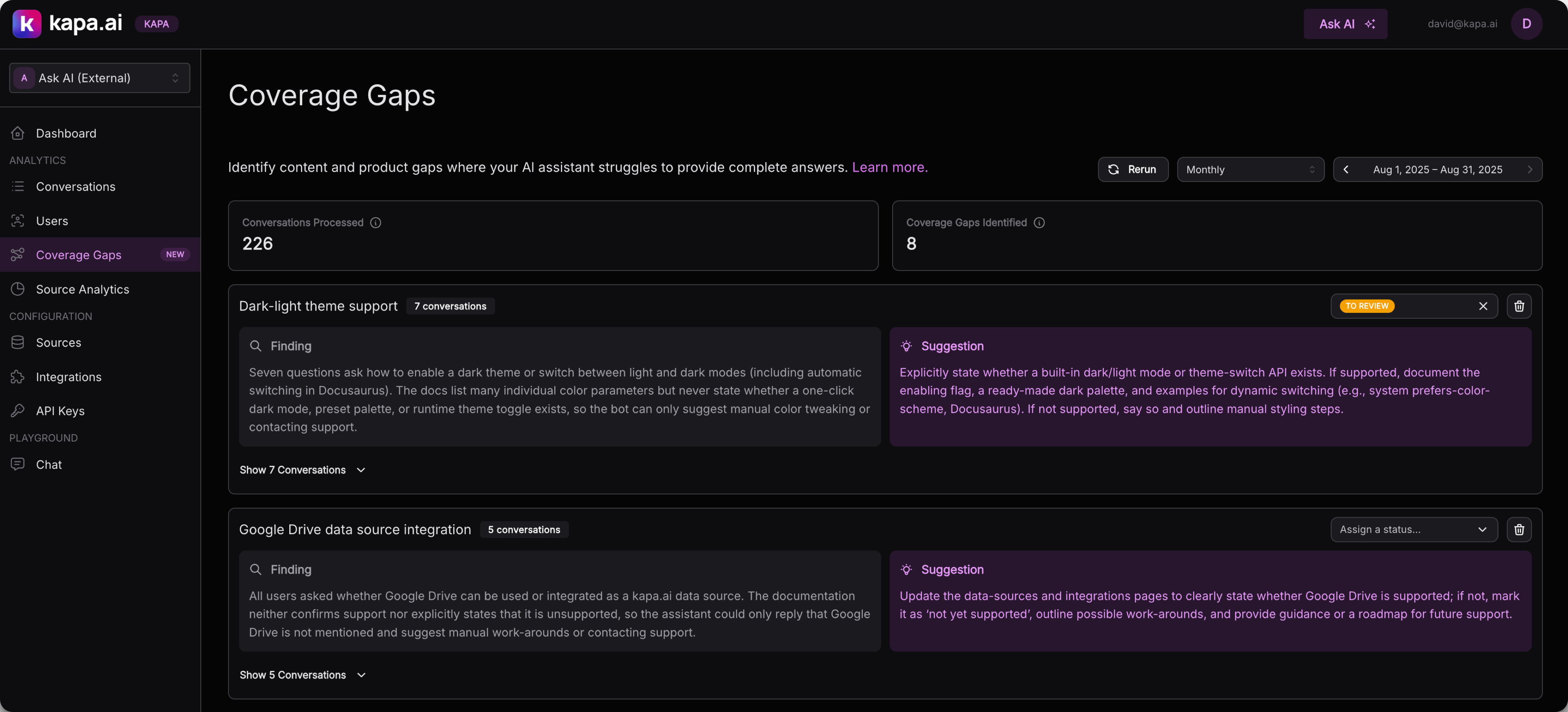Expand Show 5 Conversations
Screen dimensions: 1568x712
[302, 675]
